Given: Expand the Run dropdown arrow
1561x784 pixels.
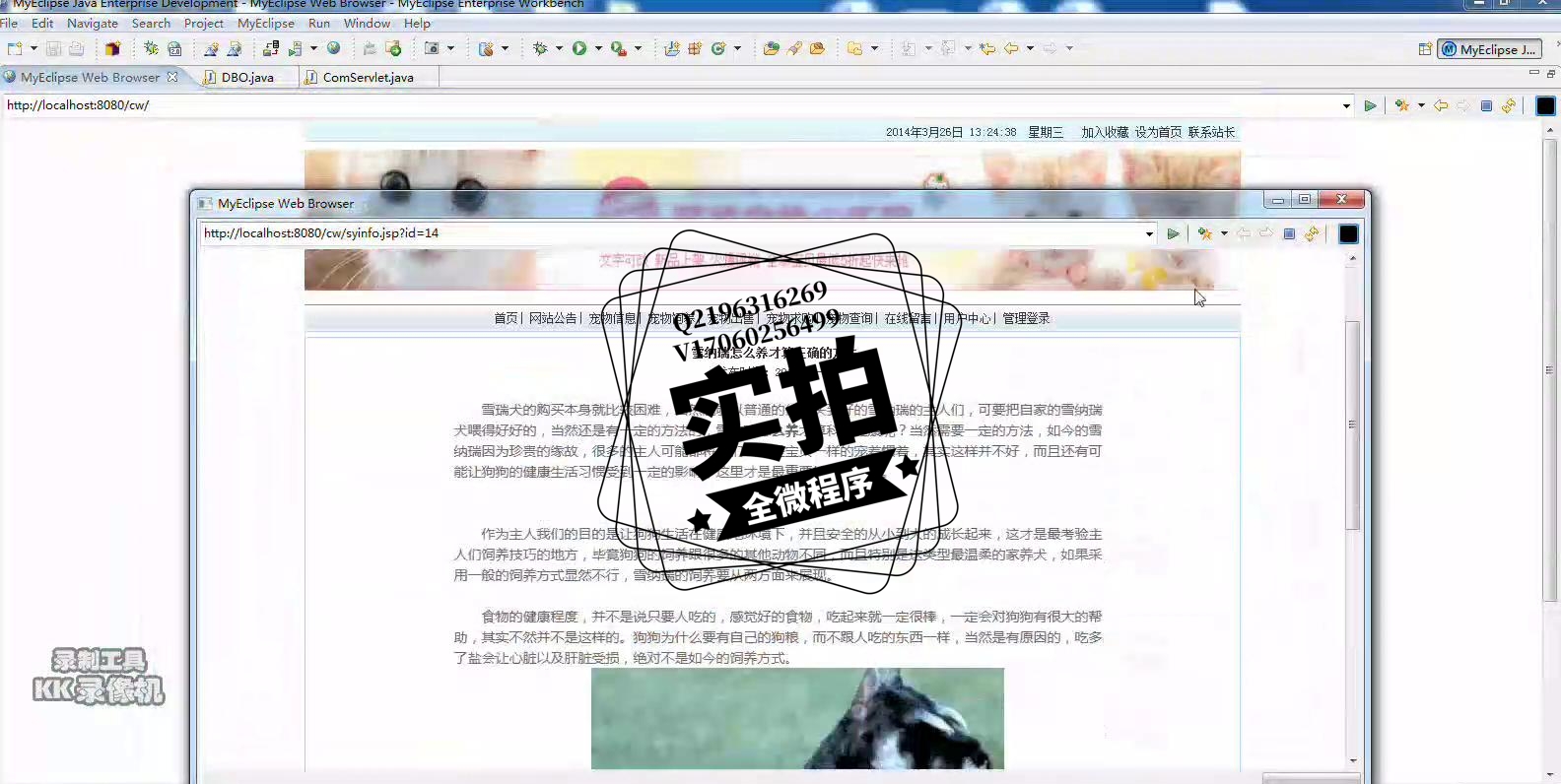Looking at the screenshot, I should coord(598,48).
